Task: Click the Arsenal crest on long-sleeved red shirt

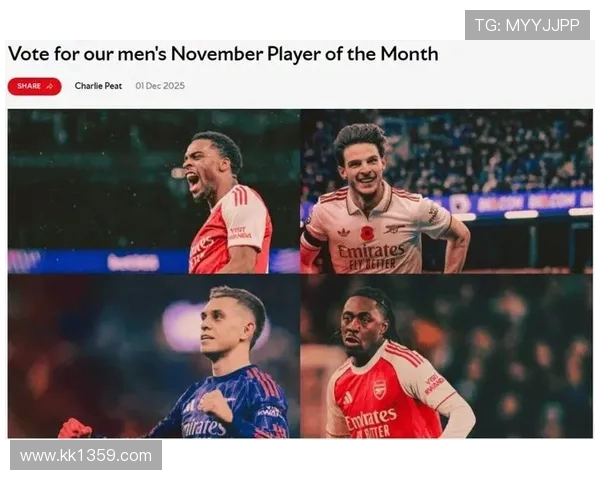Action: 379,389
